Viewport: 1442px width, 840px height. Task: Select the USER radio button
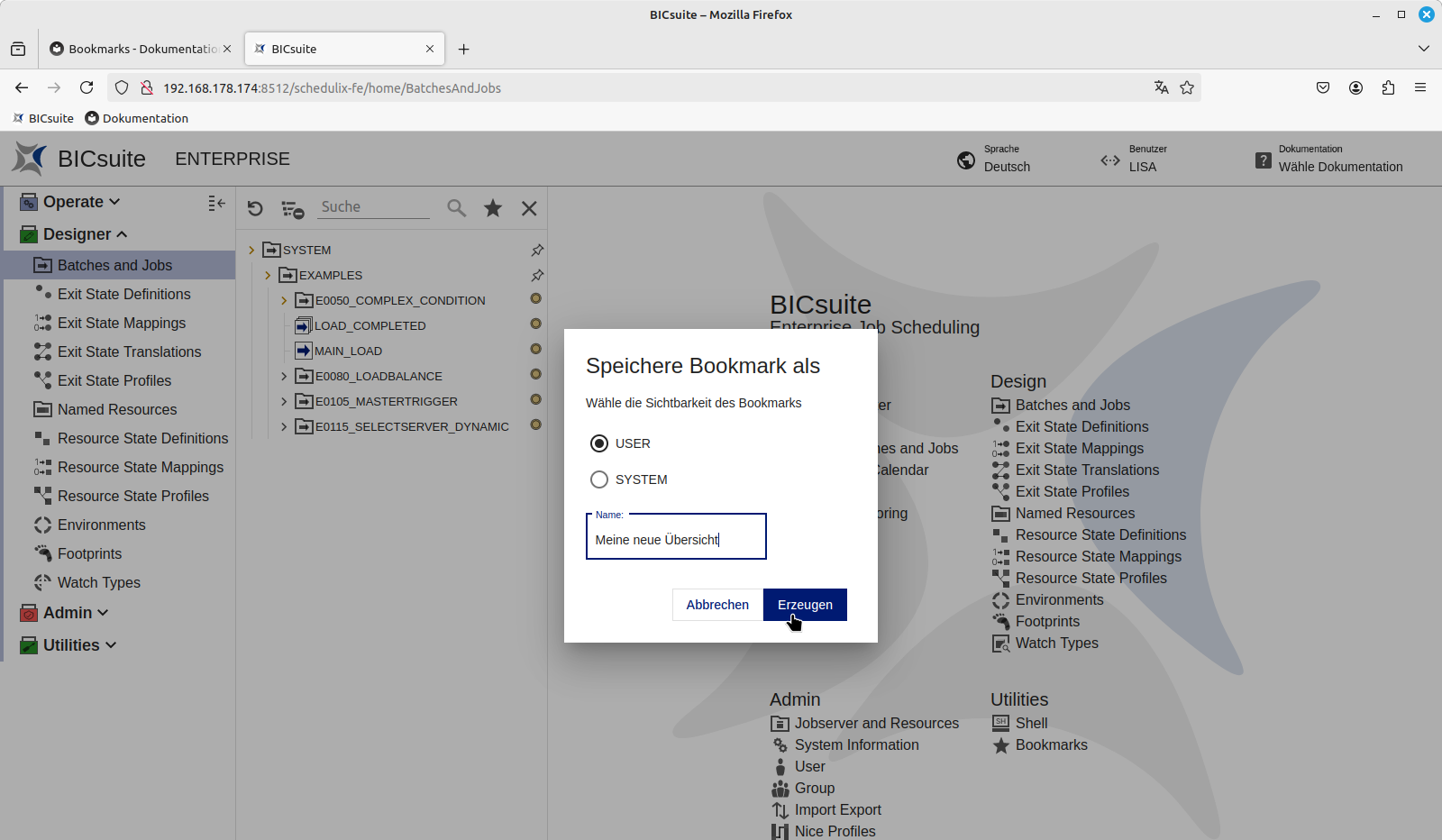click(x=599, y=443)
